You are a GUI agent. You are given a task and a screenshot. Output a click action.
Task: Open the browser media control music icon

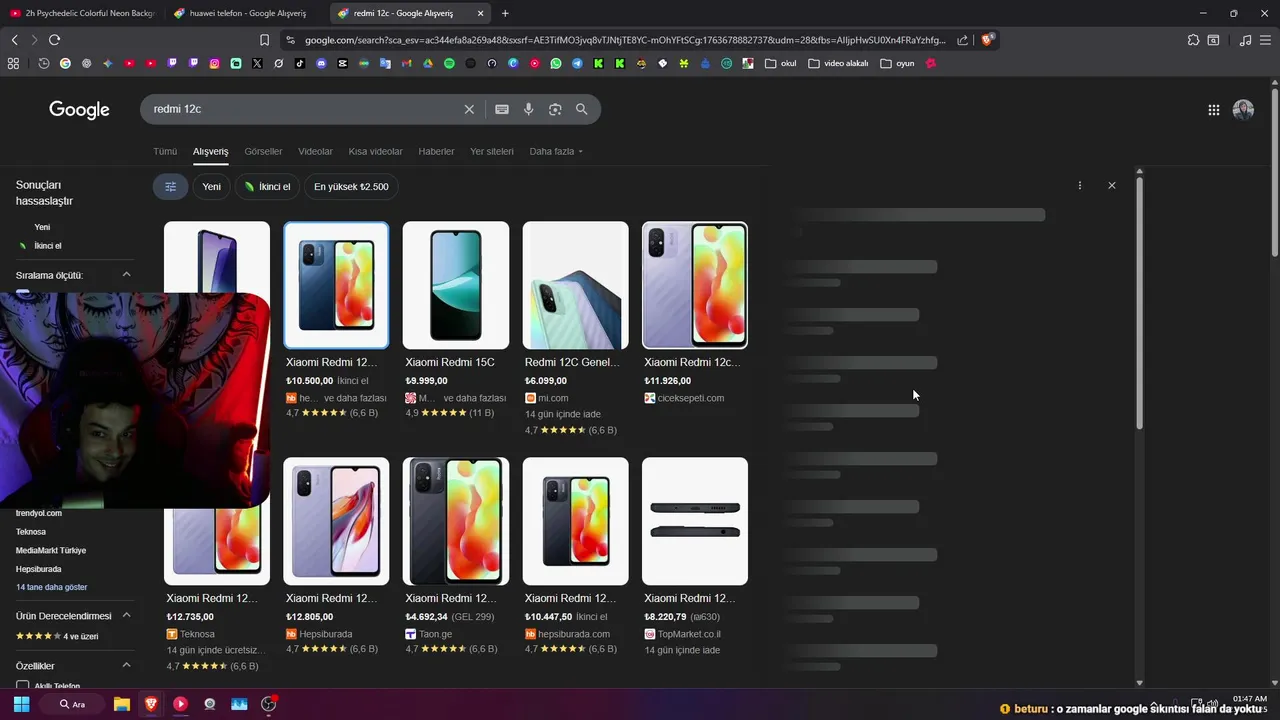tap(1245, 40)
